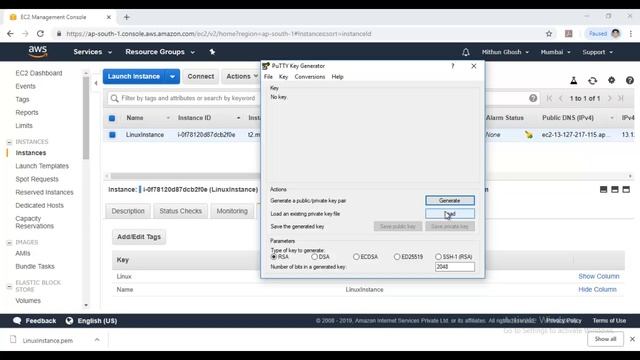Open the language globe icon

pyautogui.click(x=69, y=320)
